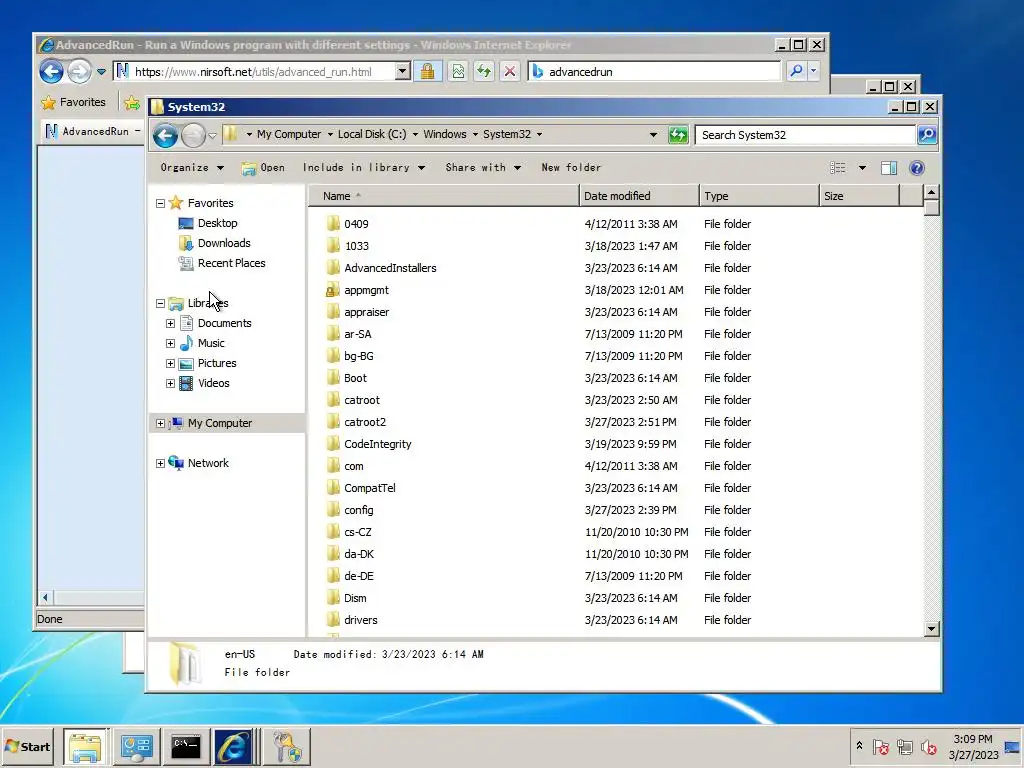This screenshot has width=1024, height=768.
Task: Expand the Videos library node
Action: [x=170, y=384]
